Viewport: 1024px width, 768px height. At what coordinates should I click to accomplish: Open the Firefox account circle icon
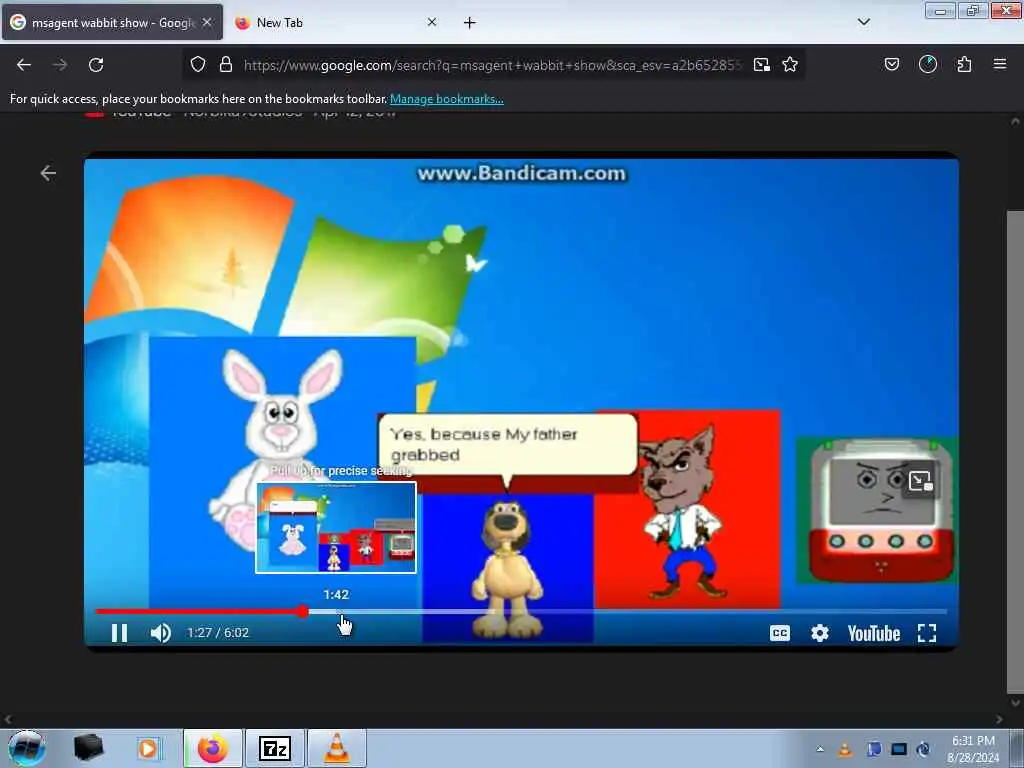click(x=928, y=64)
